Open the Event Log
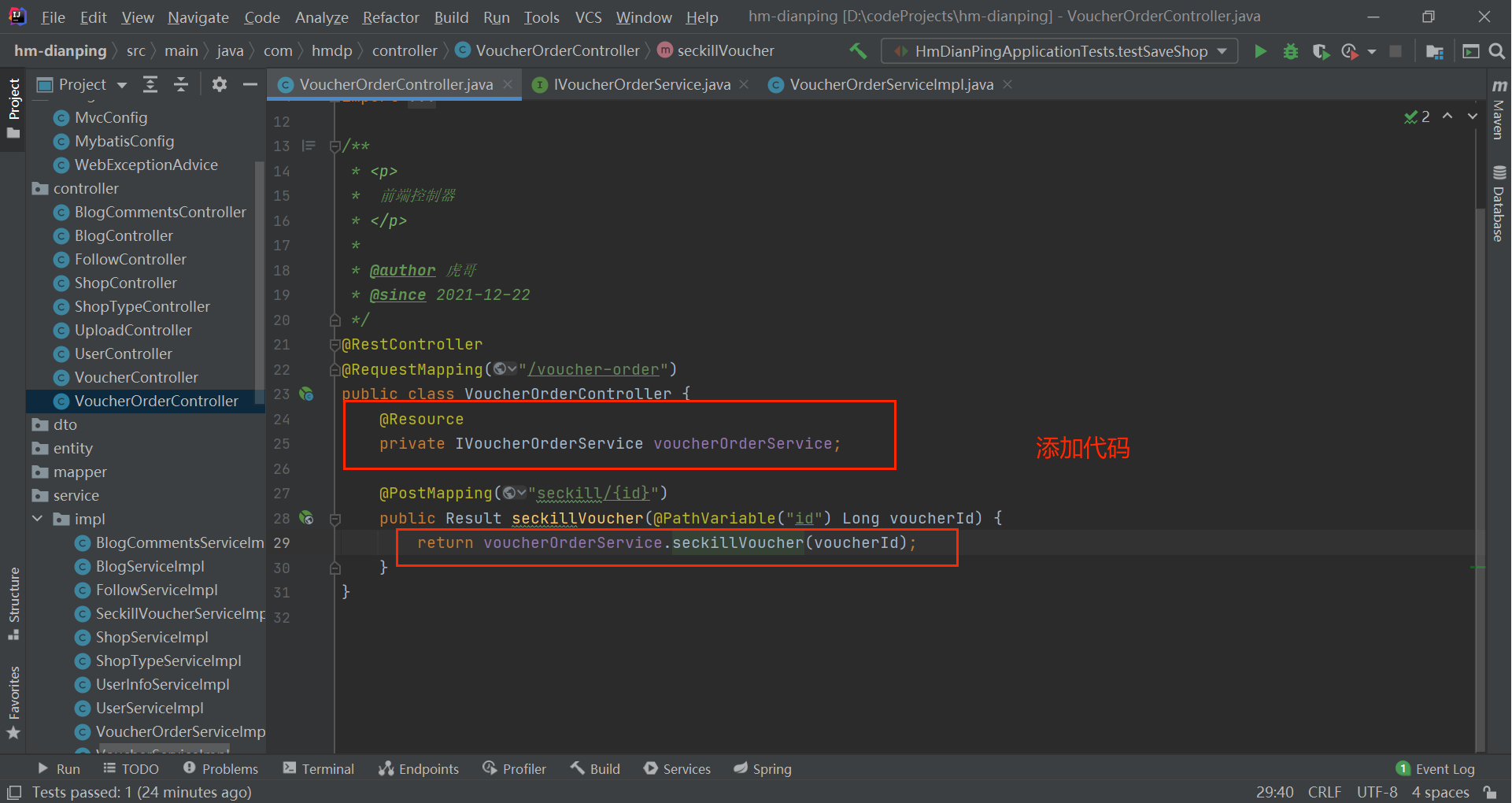Image resolution: width=1512 pixels, height=803 pixels. click(x=1436, y=769)
